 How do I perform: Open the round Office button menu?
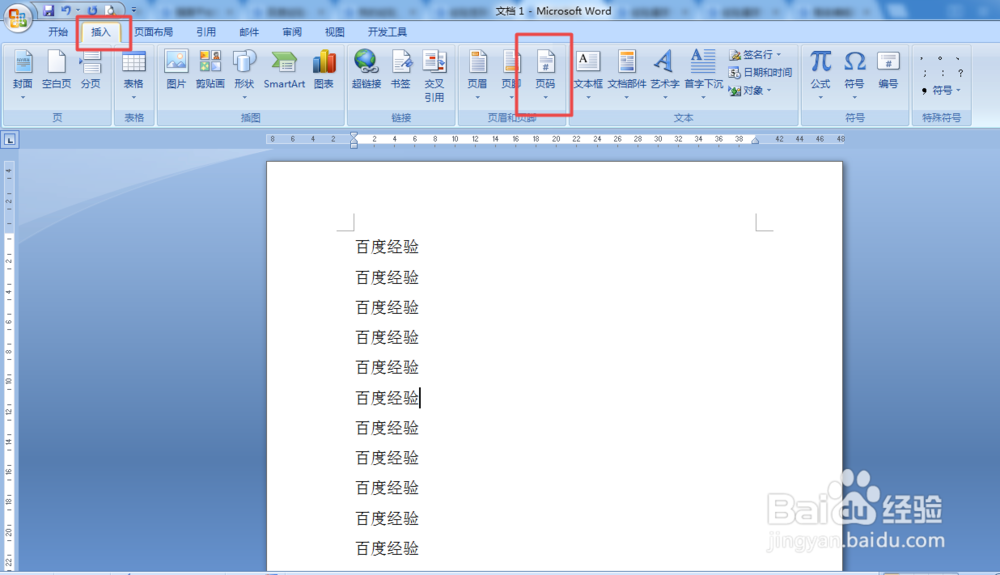click(x=18, y=17)
